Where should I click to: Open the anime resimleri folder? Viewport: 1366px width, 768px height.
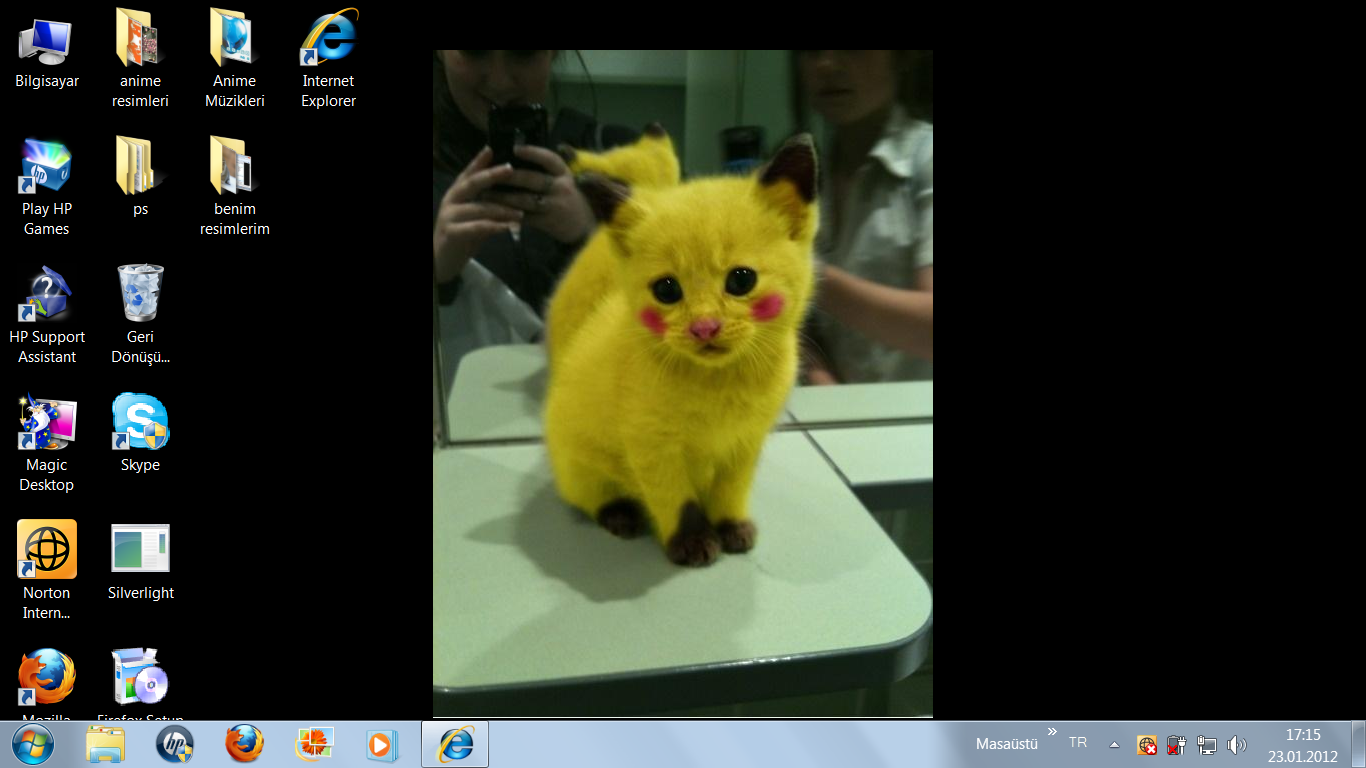click(x=140, y=58)
